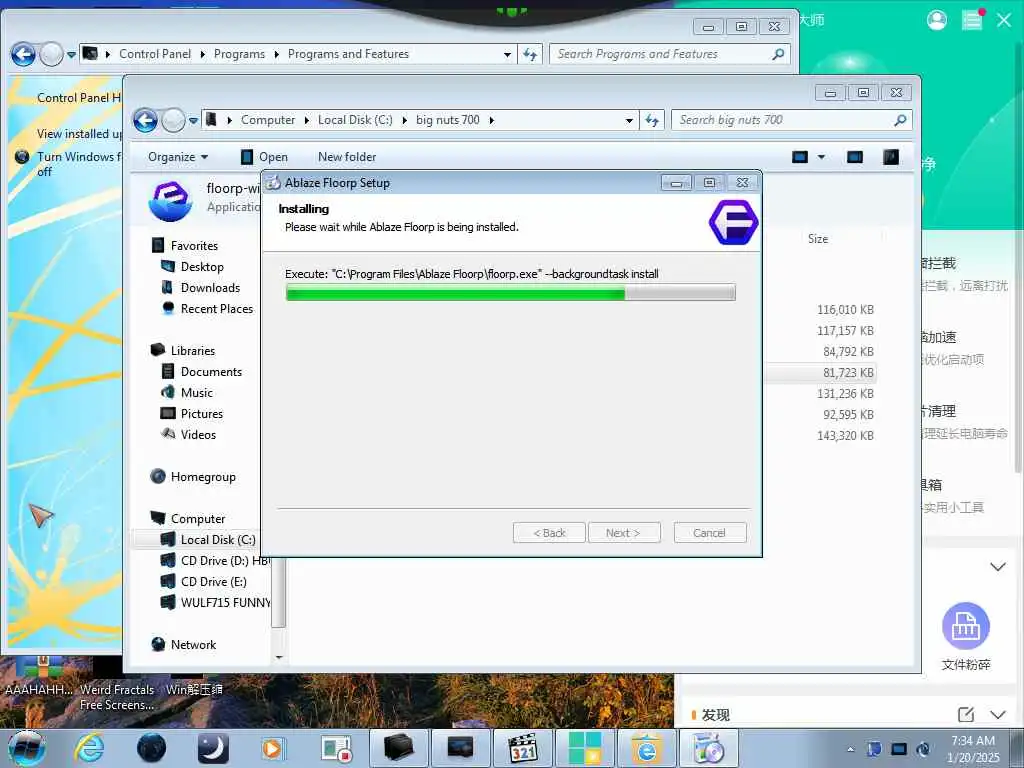Click the Control Panel Home link
Image resolution: width=1024 pixels, height=768 pixels.
point(79,97)
